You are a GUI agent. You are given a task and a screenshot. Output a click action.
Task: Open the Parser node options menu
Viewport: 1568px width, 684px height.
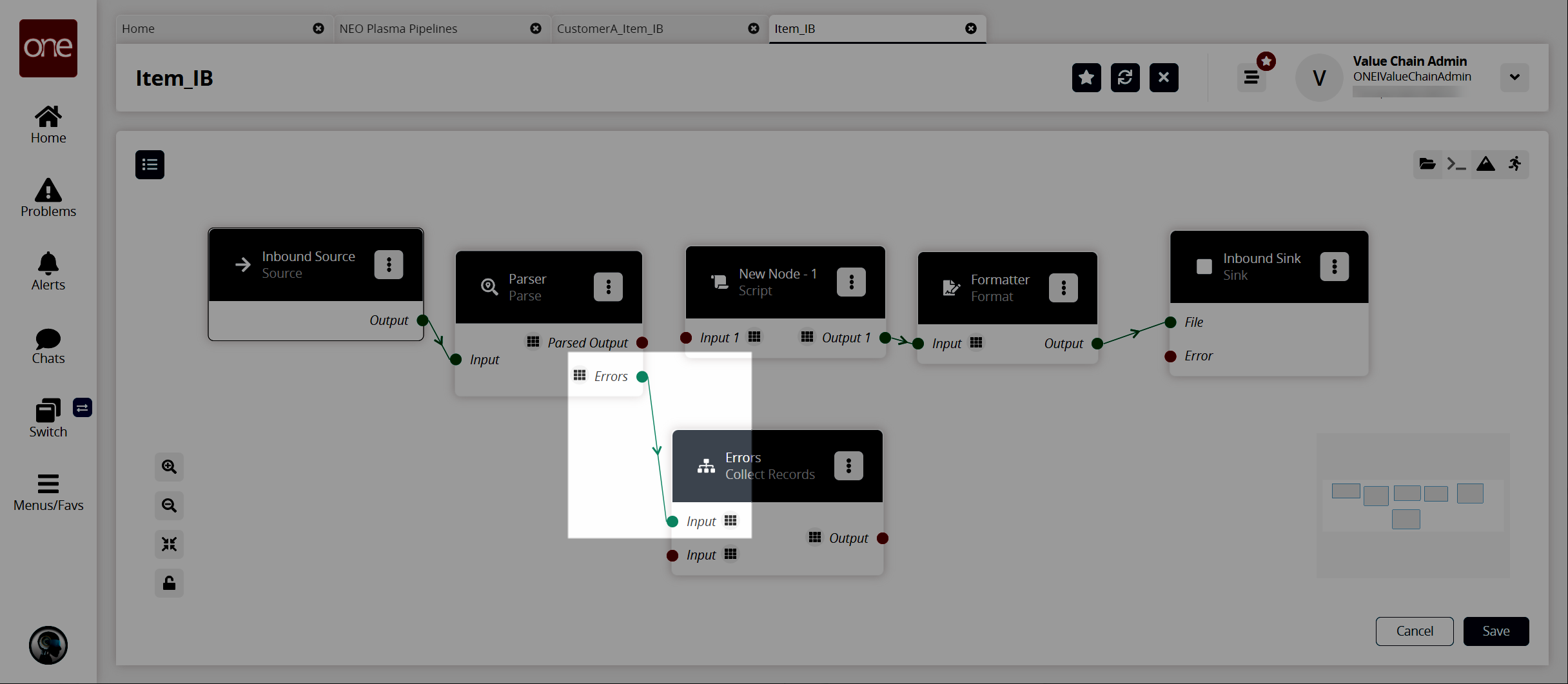click(608, 287)
